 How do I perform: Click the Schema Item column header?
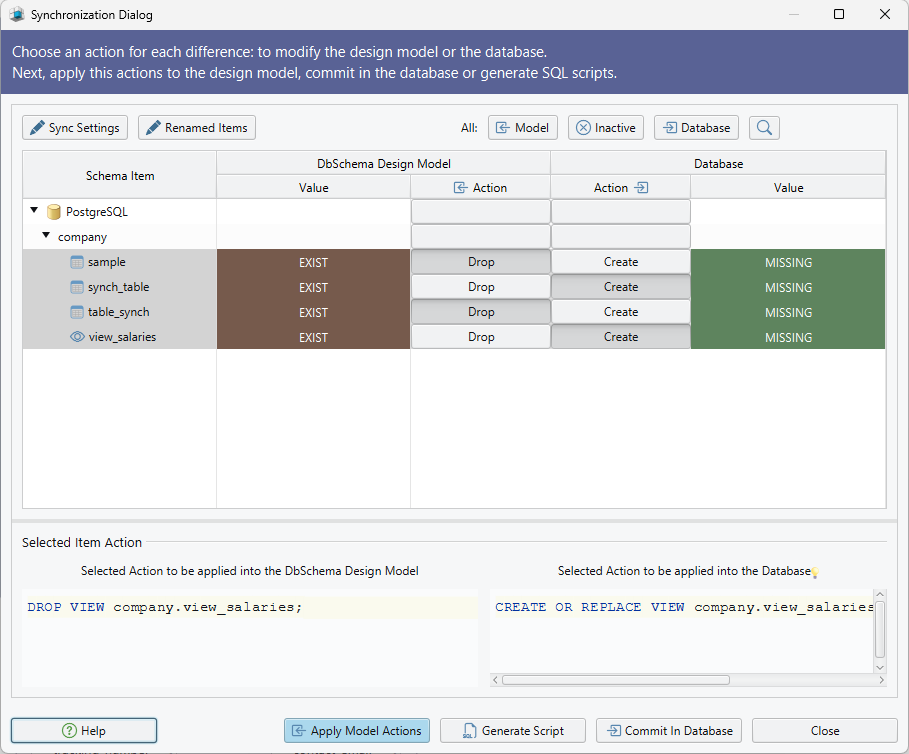[119, 175]
